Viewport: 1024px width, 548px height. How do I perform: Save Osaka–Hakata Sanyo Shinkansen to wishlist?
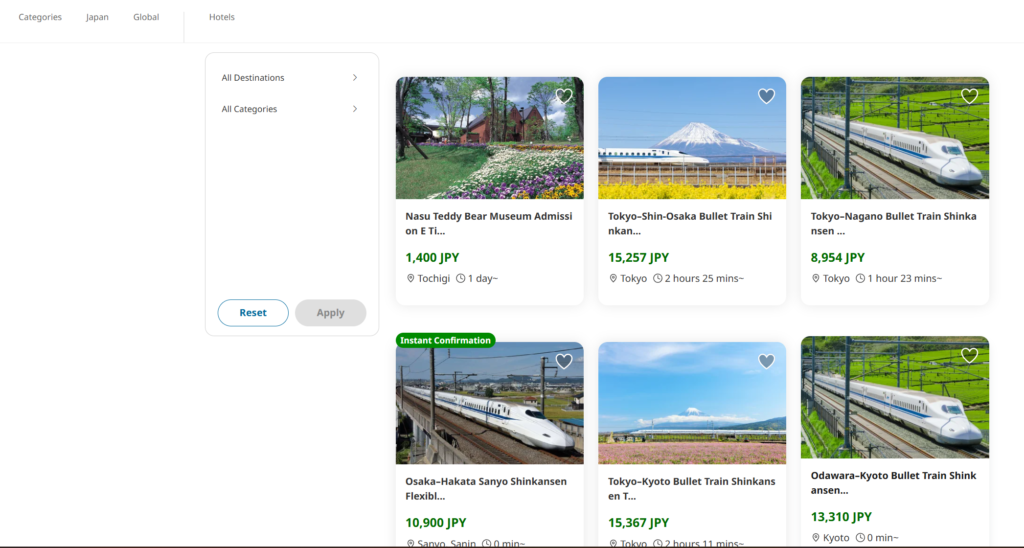click(x=564, y=361)
